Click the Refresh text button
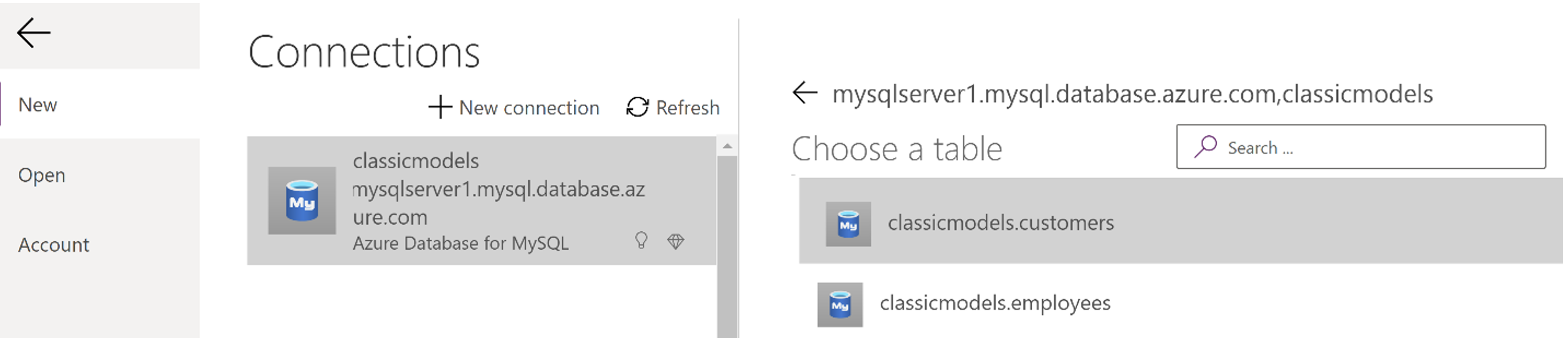Viewport: 1568px width, 338px height. point(688,107)
